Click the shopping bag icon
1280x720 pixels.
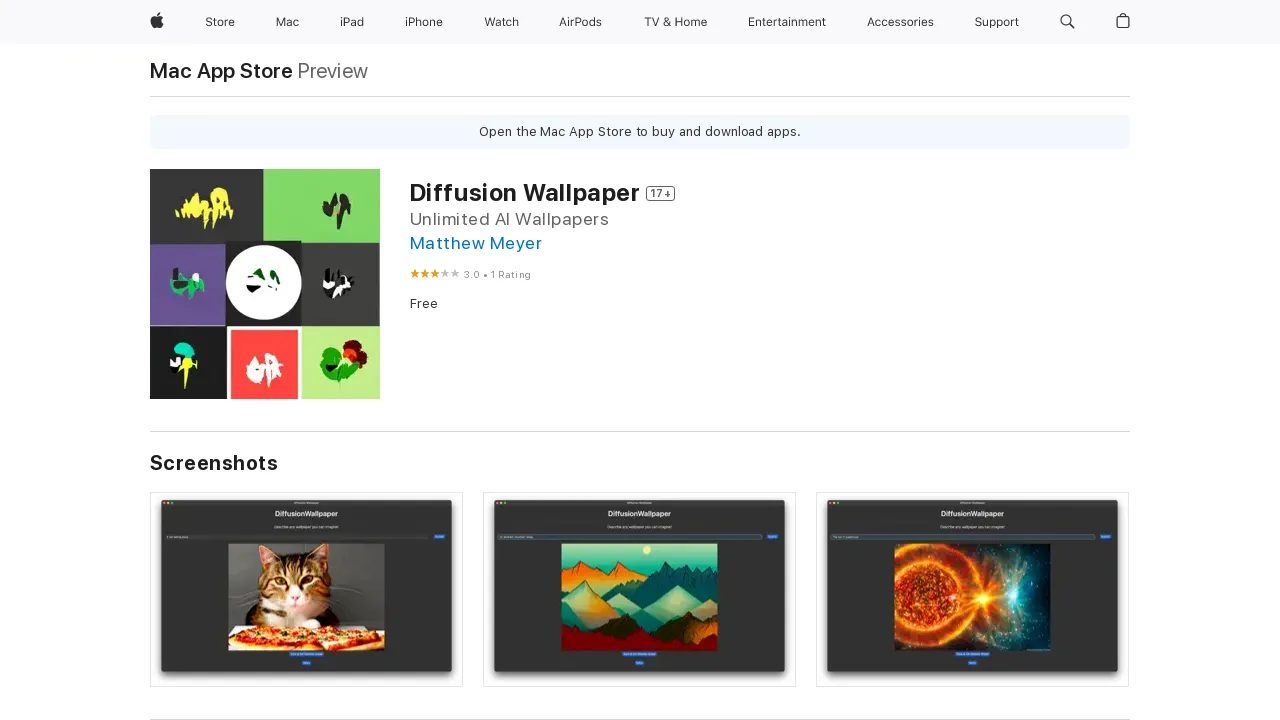[1122, 21]
